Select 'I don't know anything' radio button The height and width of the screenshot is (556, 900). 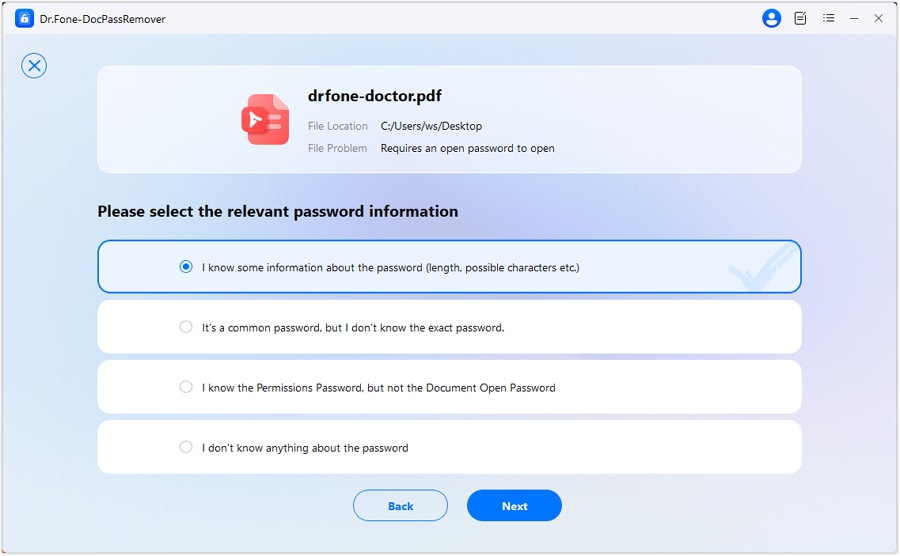[x=186, y=447]
